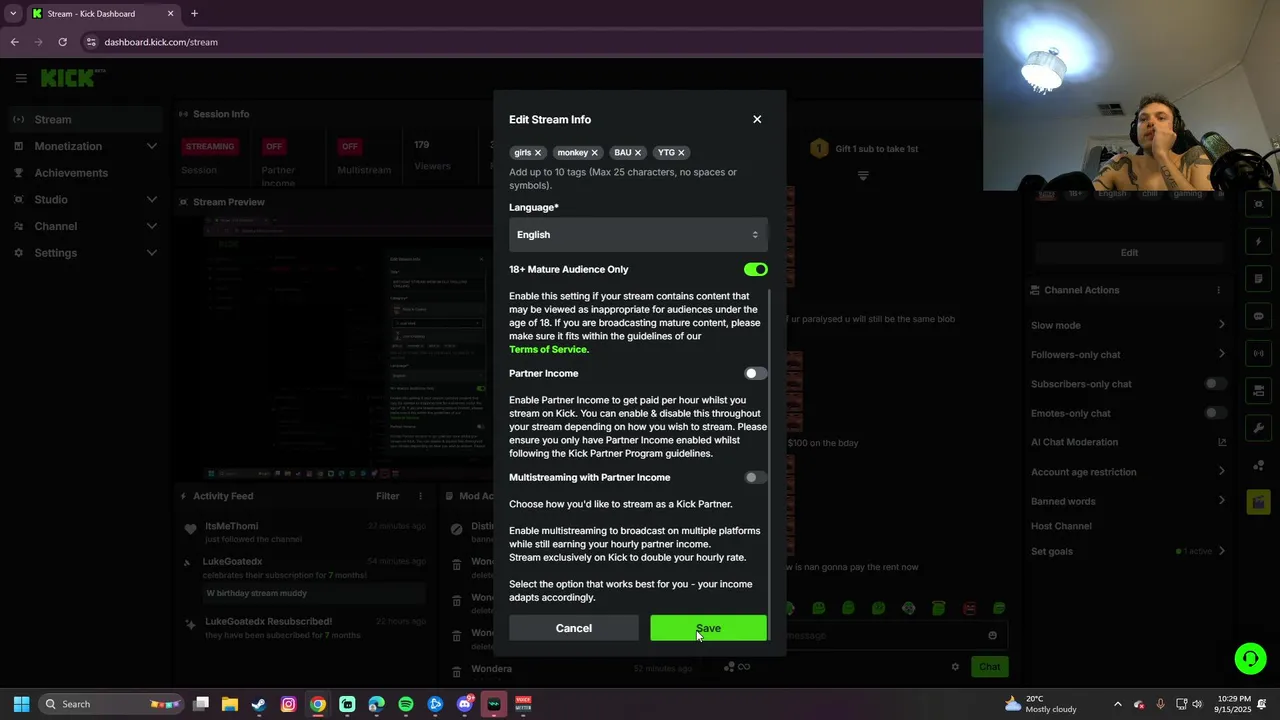Open Set goals panel
Viewport: 1280px width, 720px height.
coord(1128,551)
